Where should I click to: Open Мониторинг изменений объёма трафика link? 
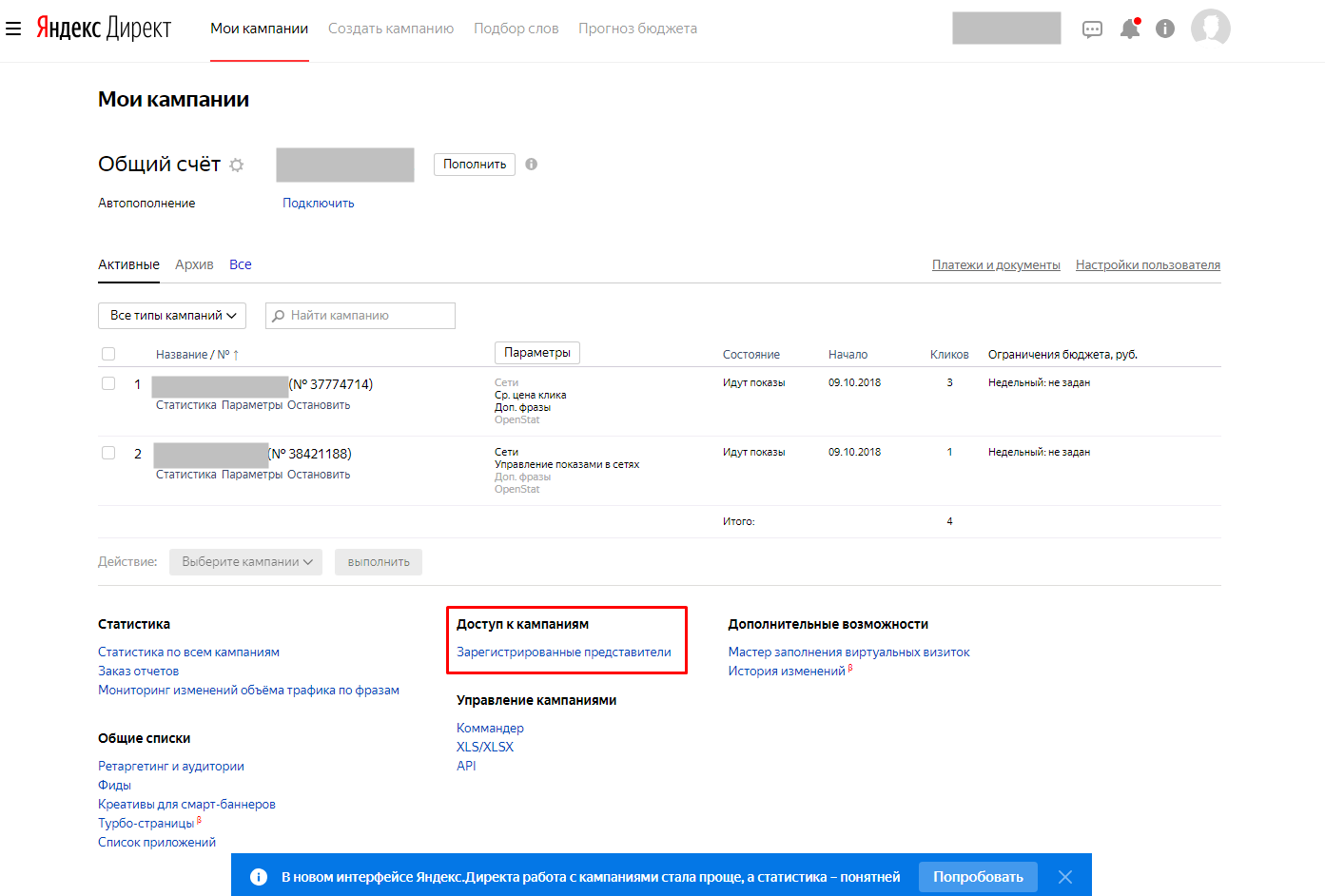pyautogui.click(x=248, y=691)
